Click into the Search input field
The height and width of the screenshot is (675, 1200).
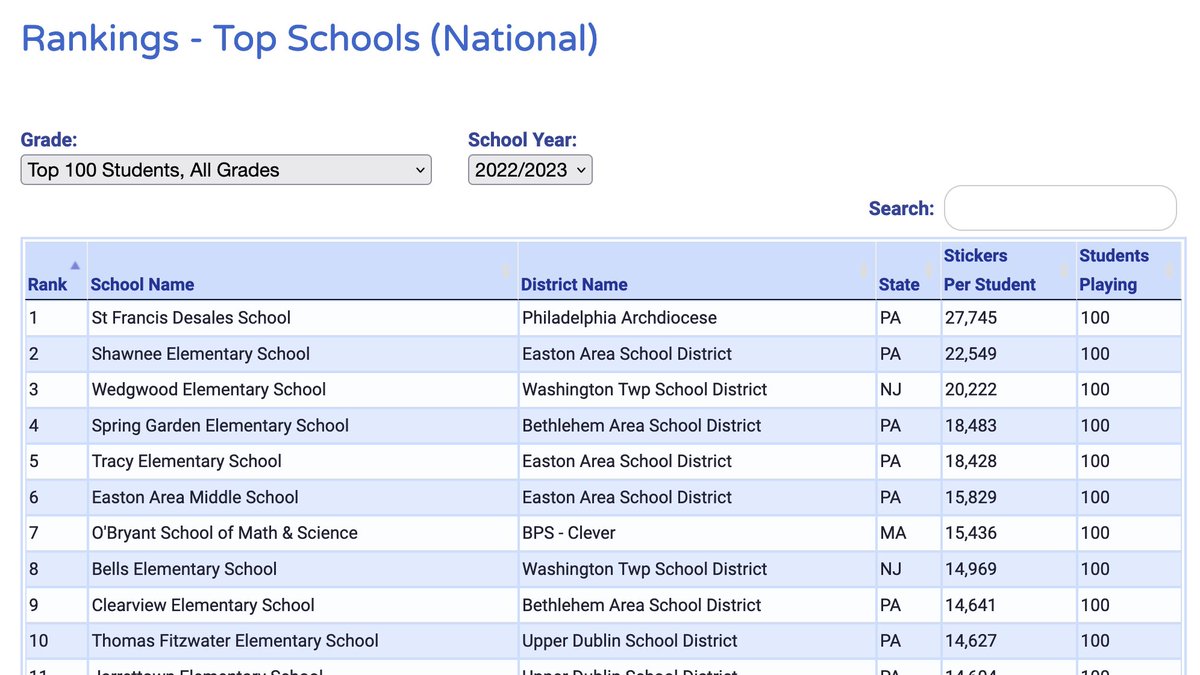point(1060,208)
